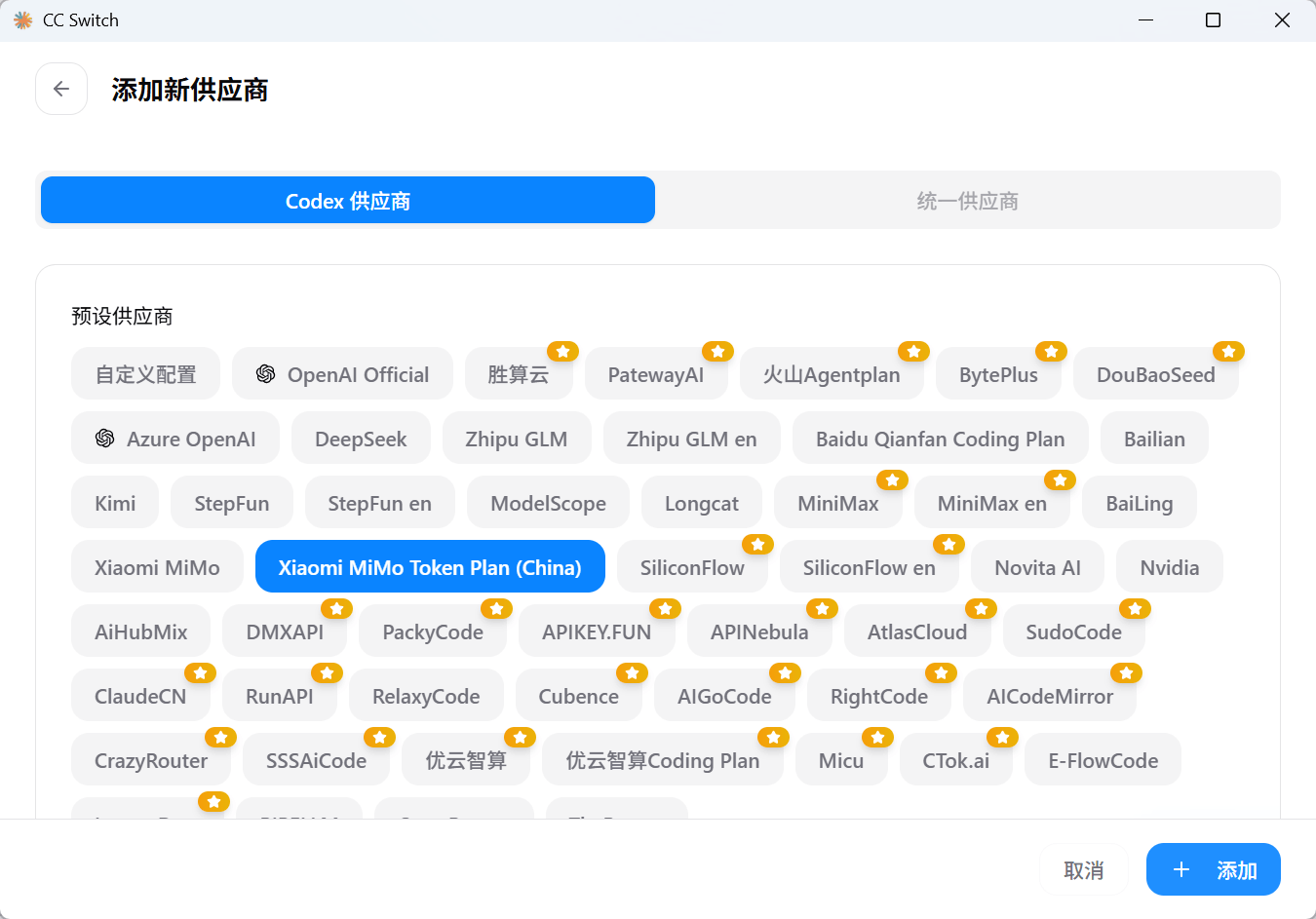The height and width of the screenshot is (919, 1316).
Task: Pick Baidu Qianfan Coding Plan preset
Action: tap(941, 439)
